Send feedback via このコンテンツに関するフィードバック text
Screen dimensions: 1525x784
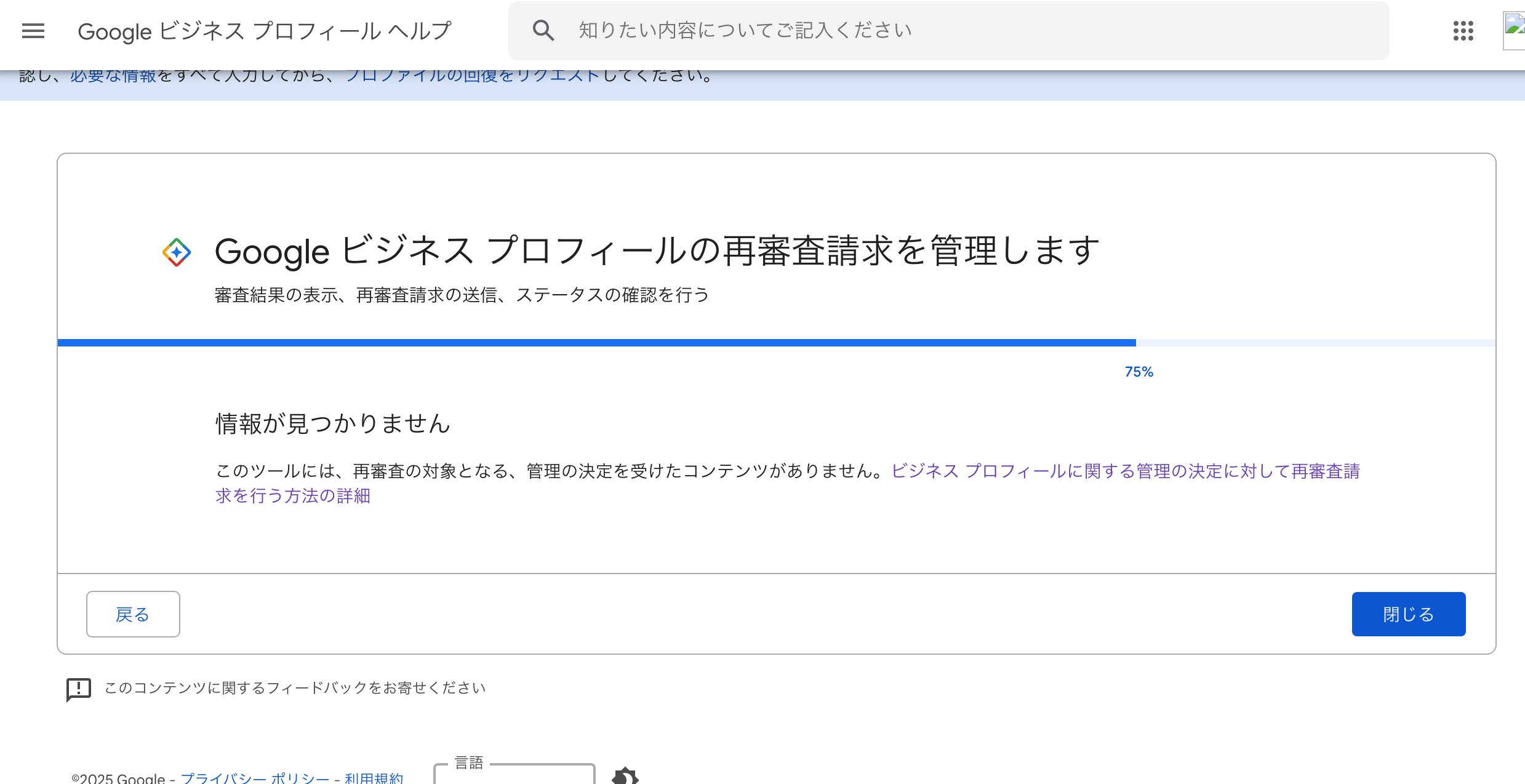click(x=295, y=688)
